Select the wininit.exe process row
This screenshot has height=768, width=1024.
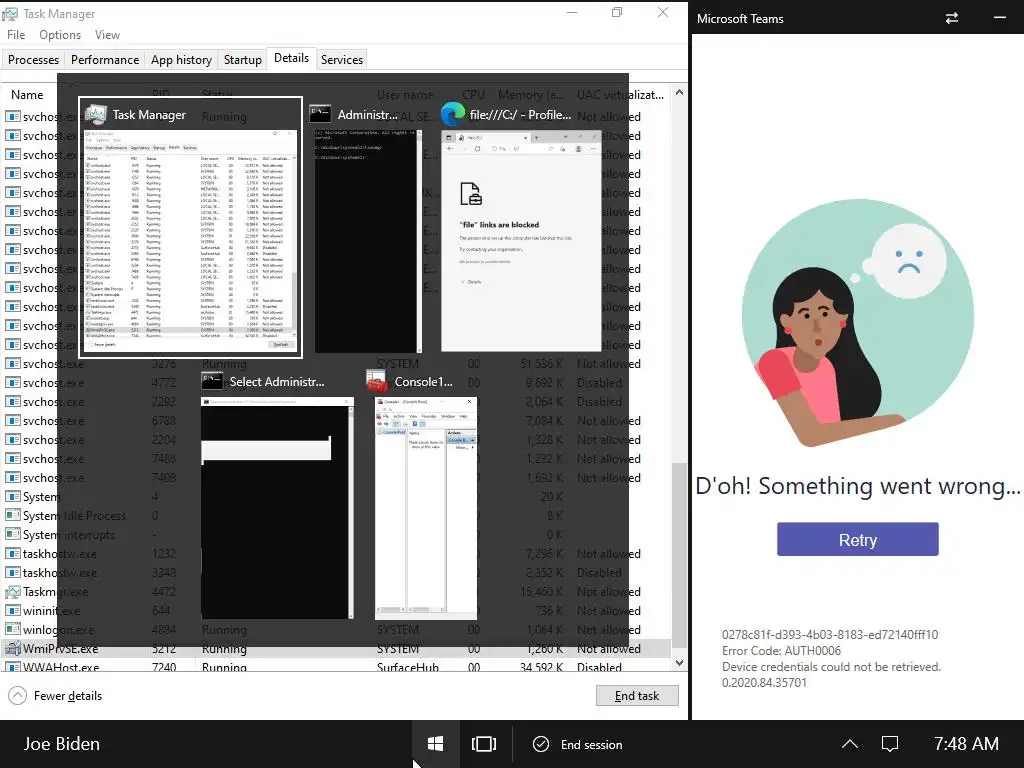(336, 611)
